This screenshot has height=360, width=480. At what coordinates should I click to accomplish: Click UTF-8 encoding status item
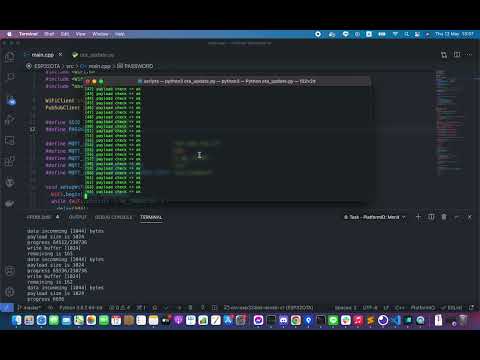370,308
